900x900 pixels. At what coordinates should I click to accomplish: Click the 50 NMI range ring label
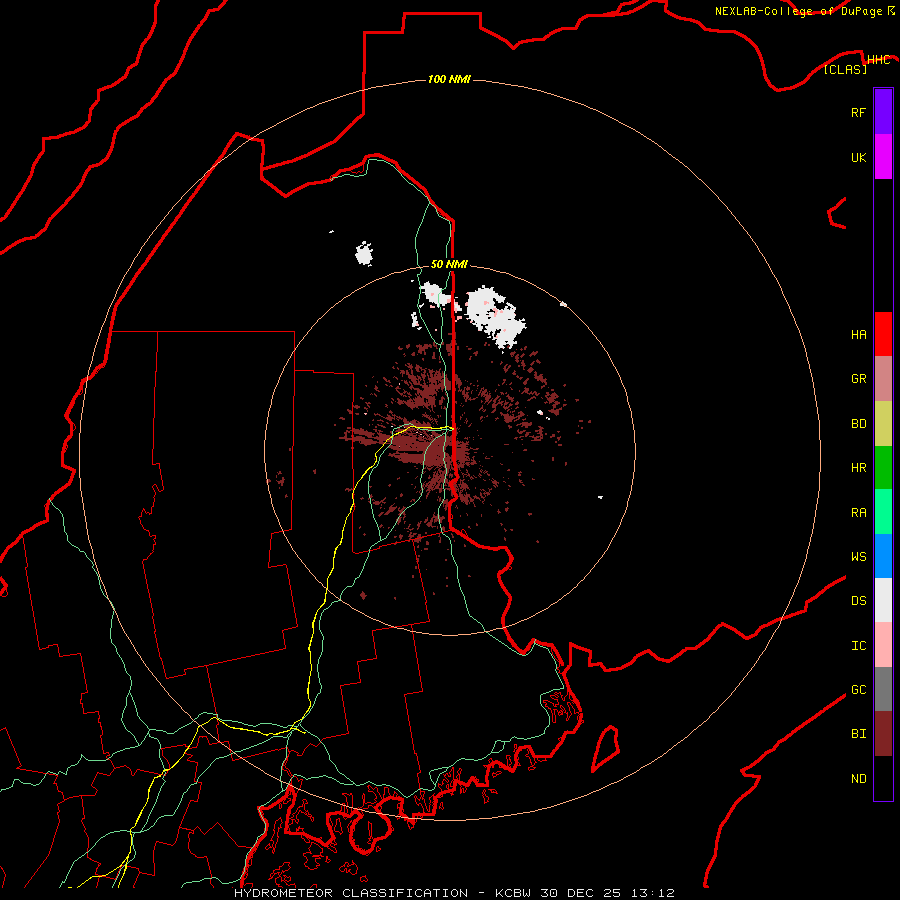[449, 264]
